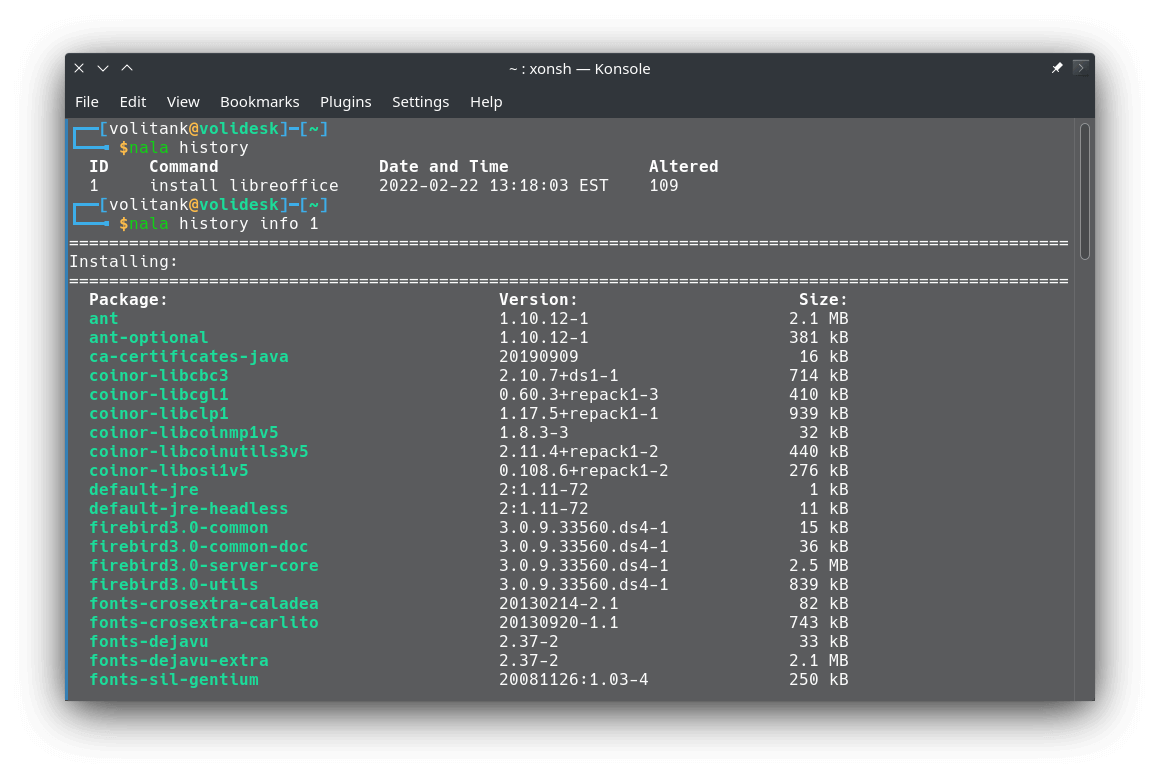Viewport: 1160px width, 778px height.
Task: Click the 'fonts-dejavu-extra' package name
Action: (179, 661)
